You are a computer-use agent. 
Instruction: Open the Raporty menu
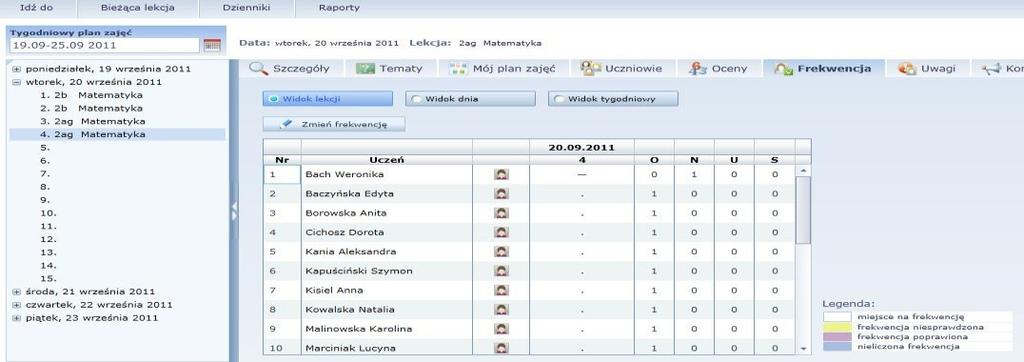[339, 8]
